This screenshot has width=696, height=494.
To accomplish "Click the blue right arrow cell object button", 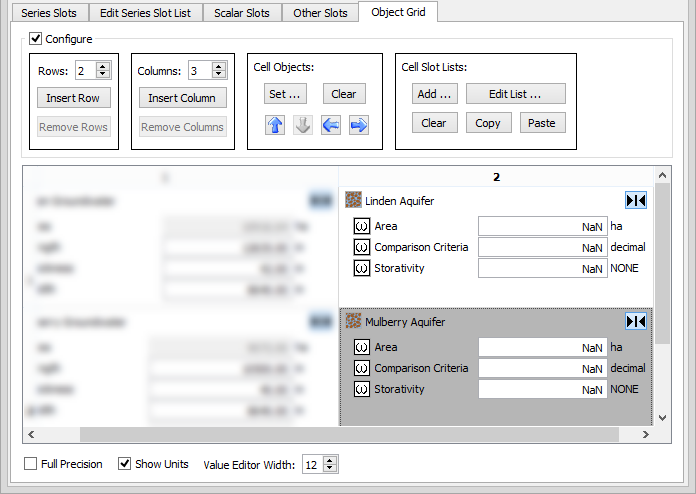I will pyautogui.click(x=359, y=125).
